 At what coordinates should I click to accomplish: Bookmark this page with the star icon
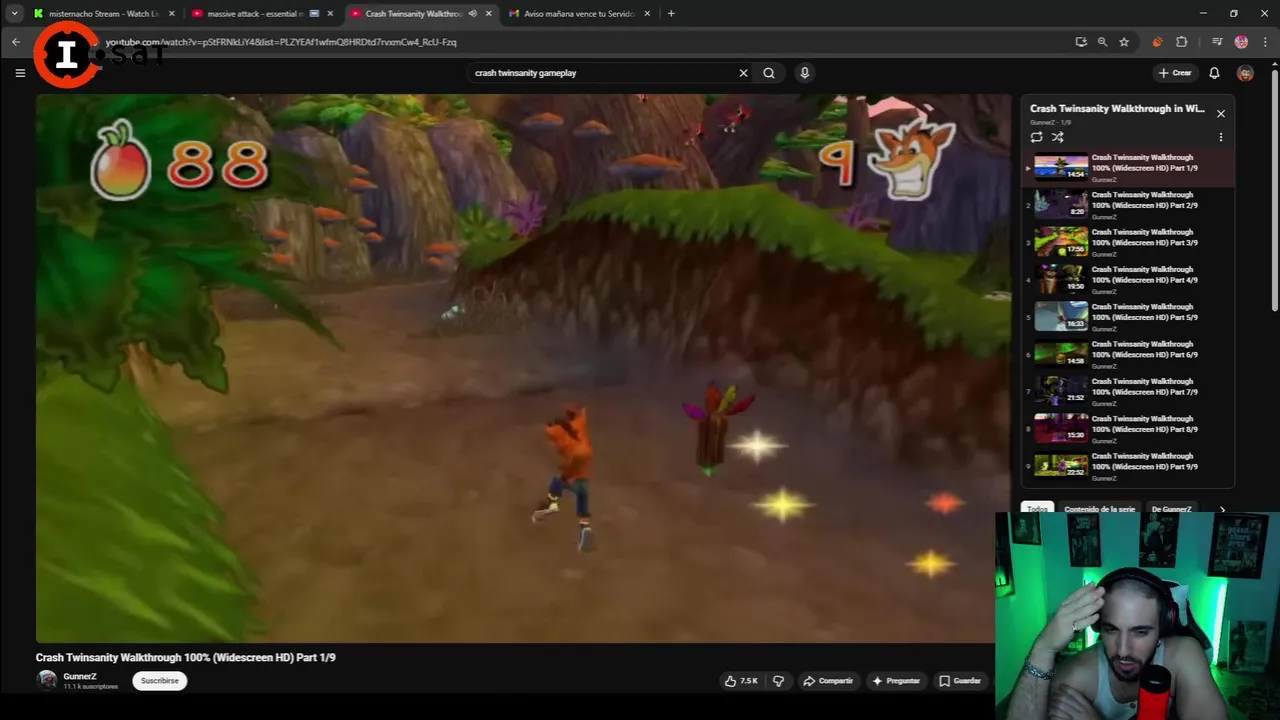(1124, 42)
